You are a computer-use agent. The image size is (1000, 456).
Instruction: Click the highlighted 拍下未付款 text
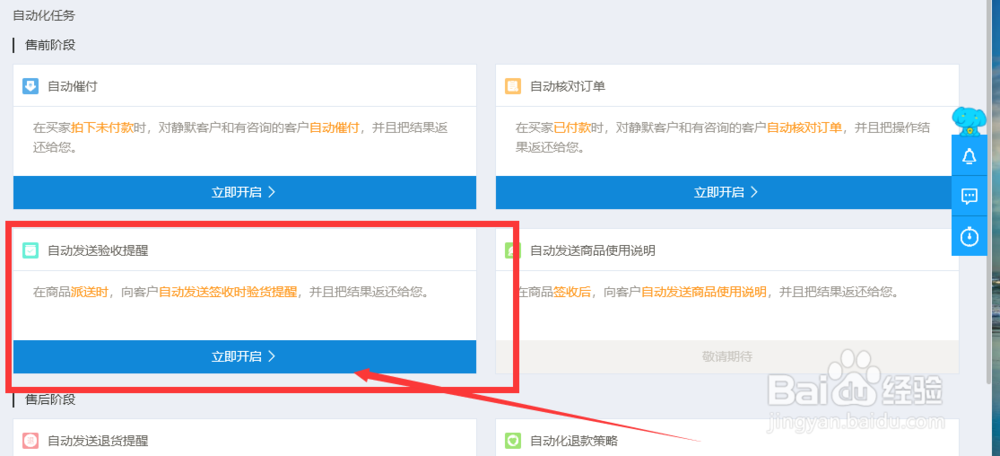(x=102, y=128)
